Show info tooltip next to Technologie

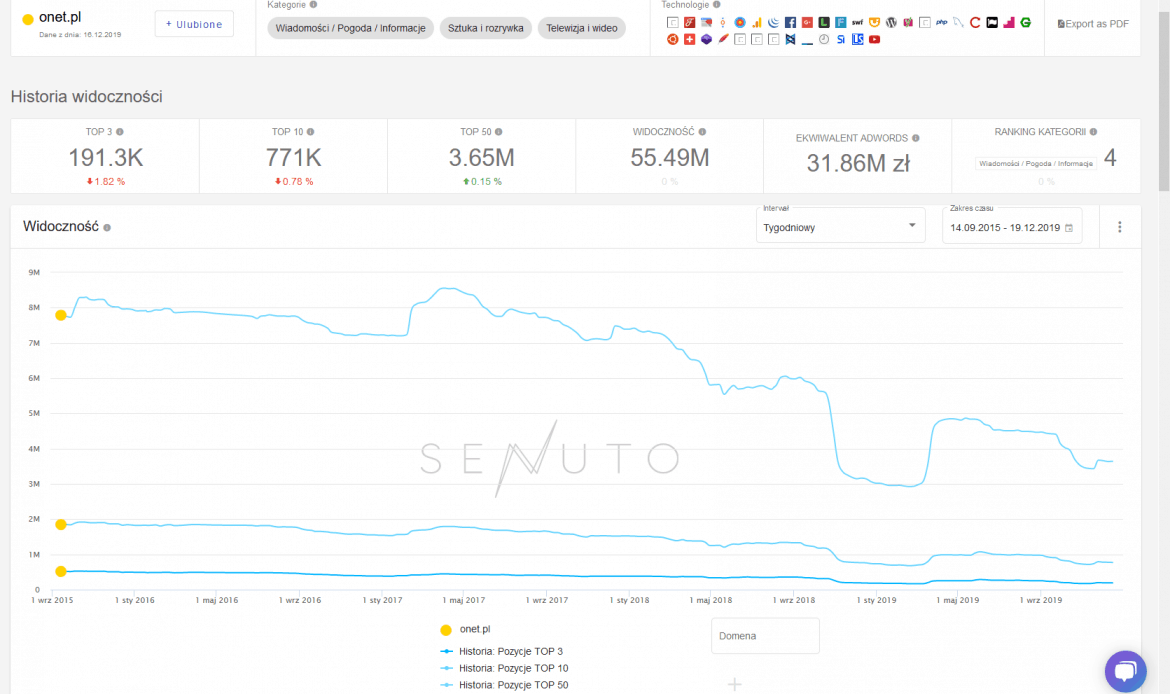[716, 4]
